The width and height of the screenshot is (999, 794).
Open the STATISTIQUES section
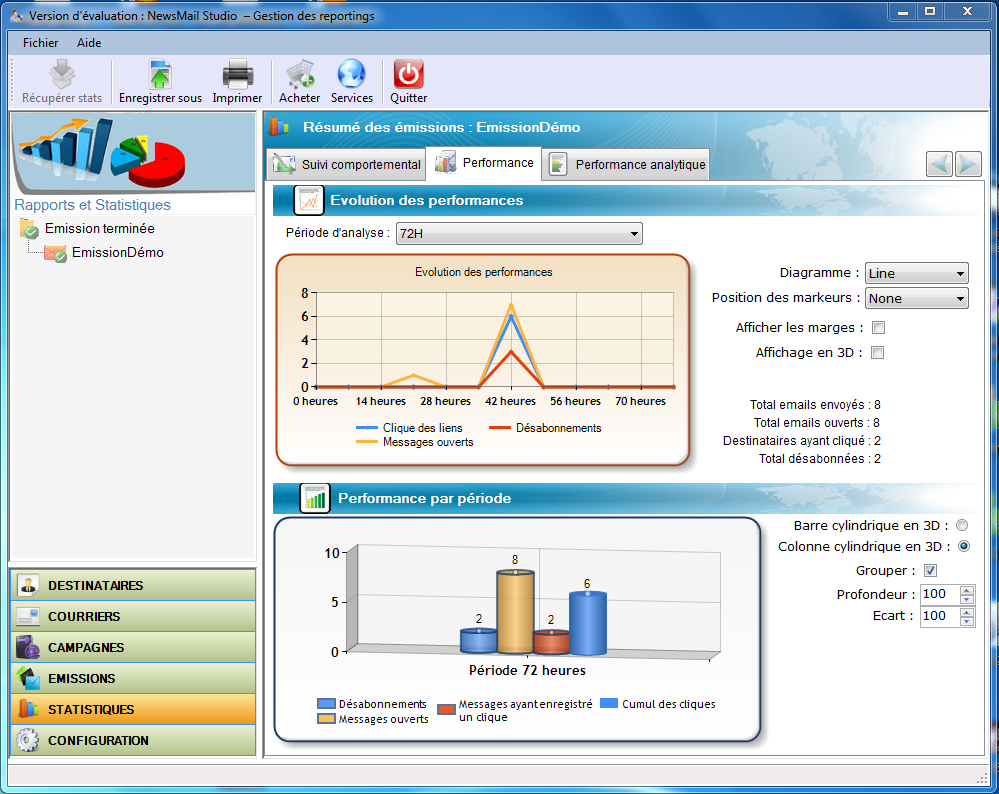point(133,709)
